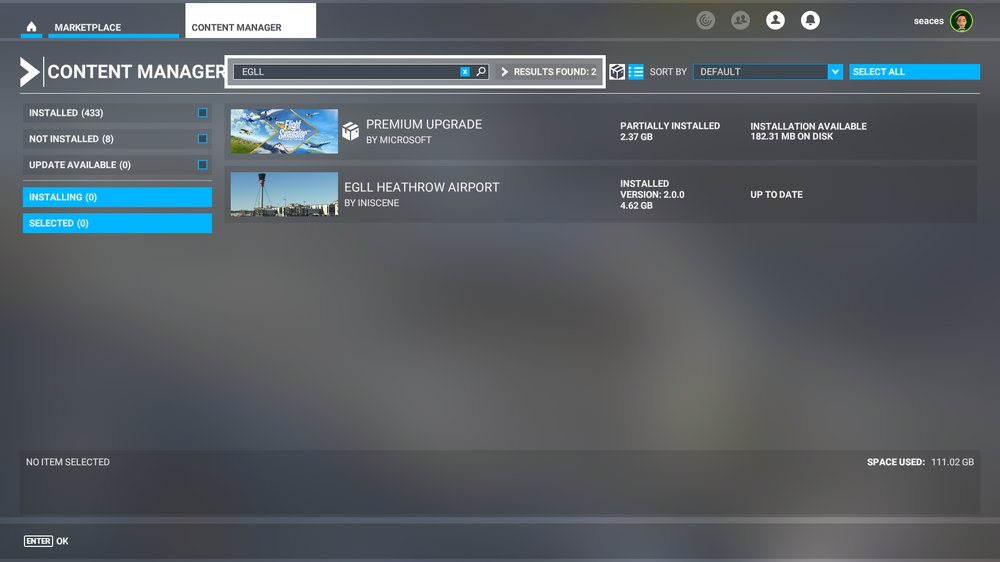Screen dimensions: 1000x562
Task: Open notifications bell icon
Action: (x=810, y=20)
